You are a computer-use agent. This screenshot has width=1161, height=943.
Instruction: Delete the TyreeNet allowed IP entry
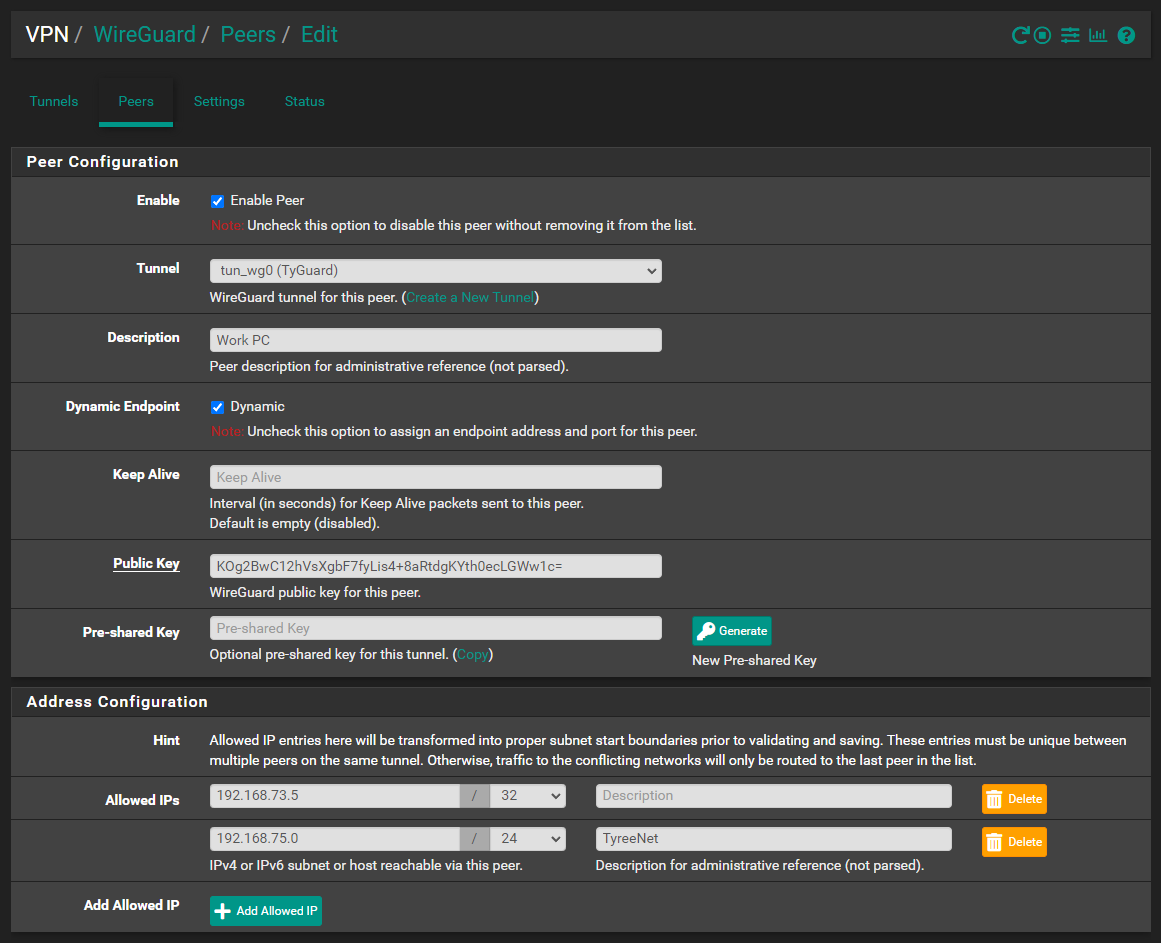[1014, 842]
